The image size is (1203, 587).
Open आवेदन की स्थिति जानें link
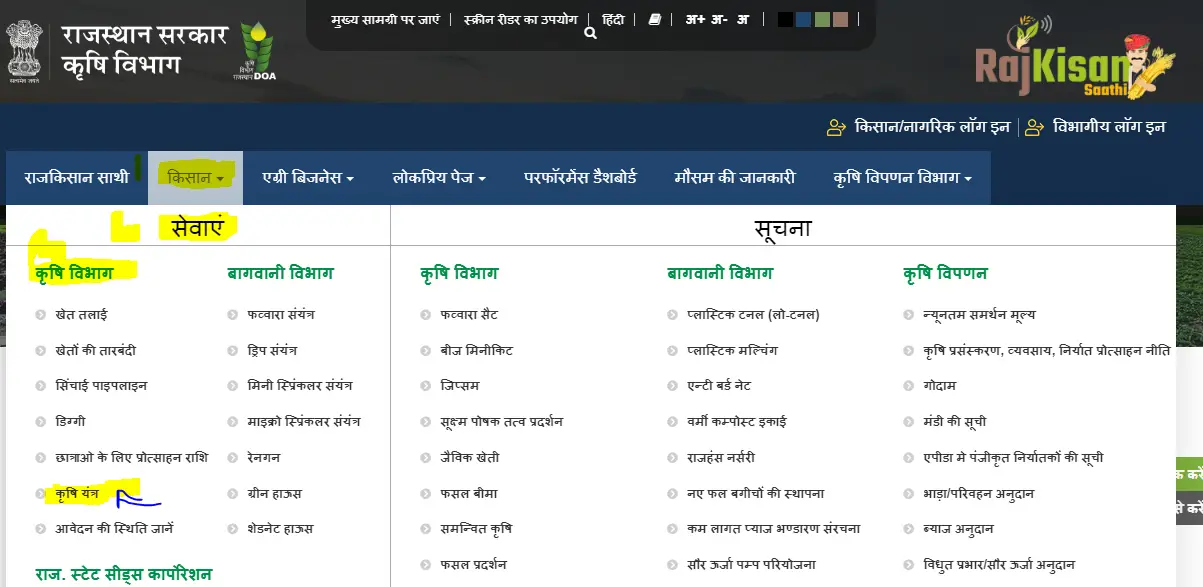[115, 529]
